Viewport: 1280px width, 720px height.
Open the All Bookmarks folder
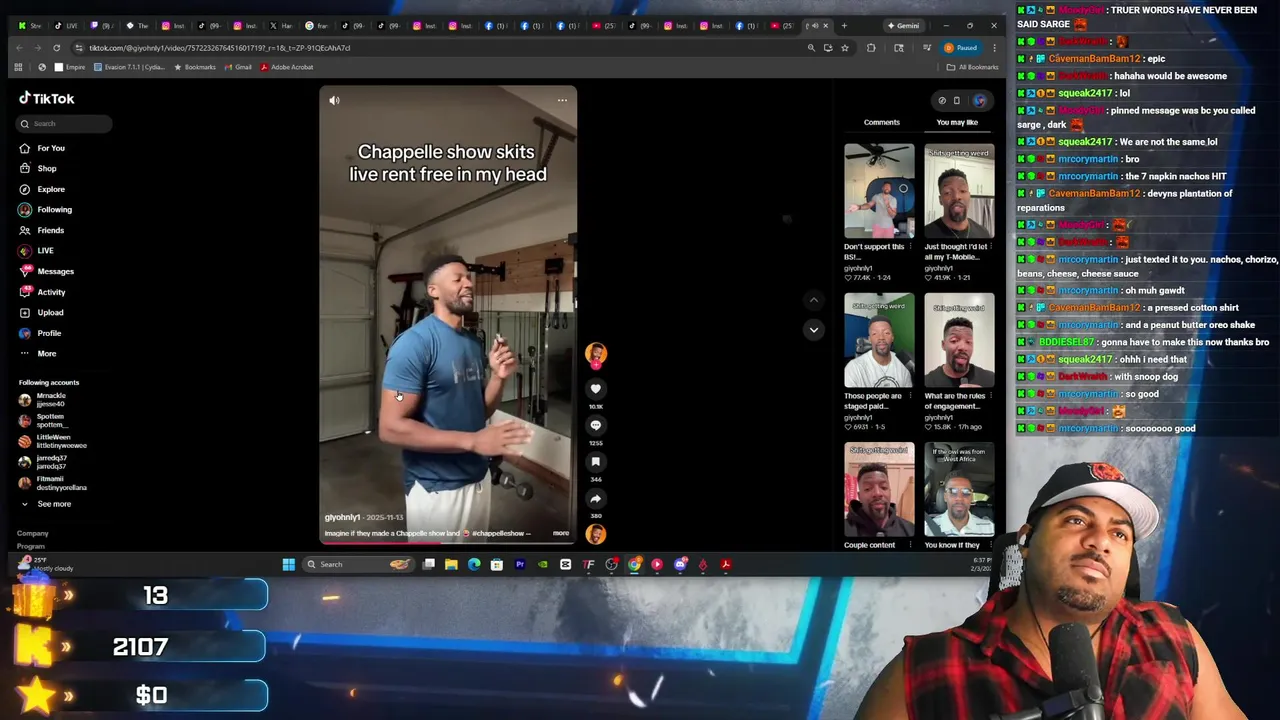[x=973, y=67]
